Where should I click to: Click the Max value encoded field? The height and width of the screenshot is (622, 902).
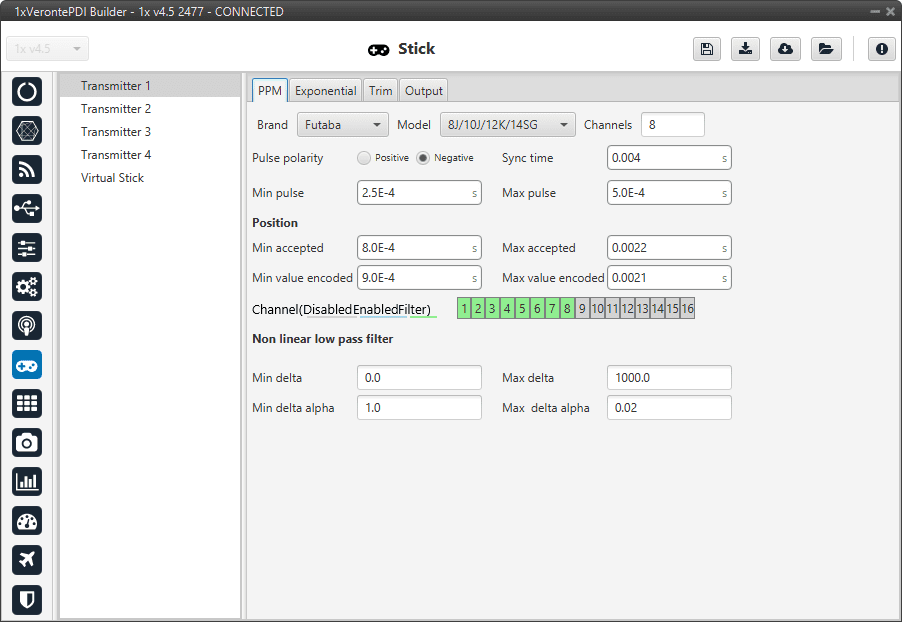(x=669, y=278)
